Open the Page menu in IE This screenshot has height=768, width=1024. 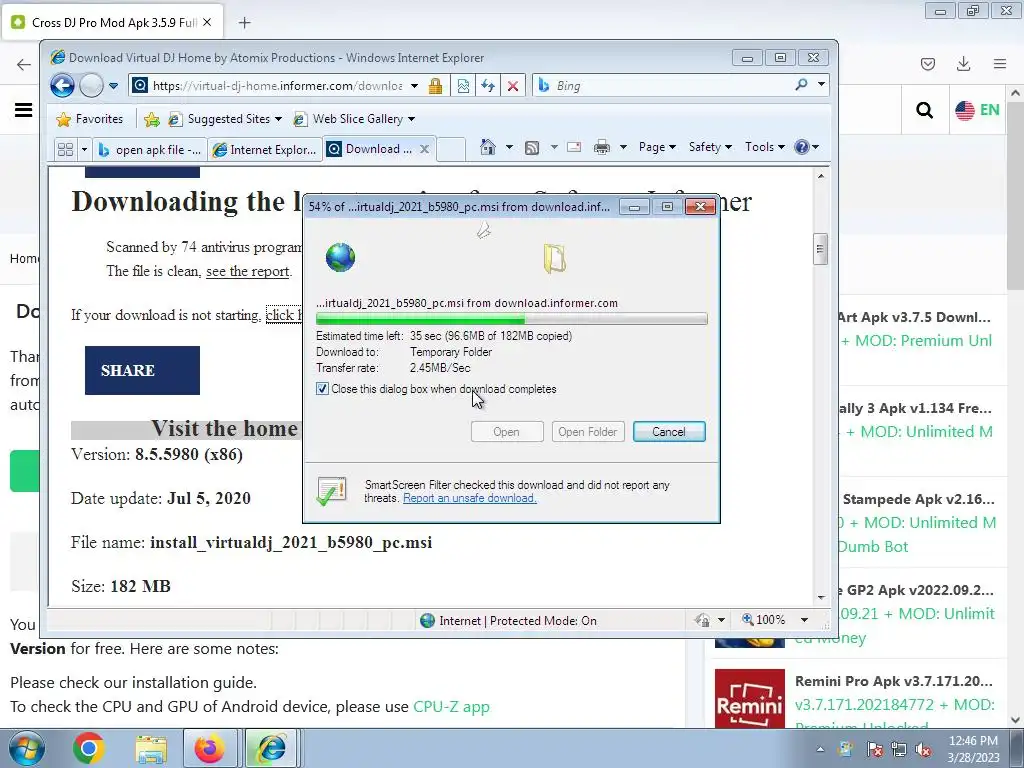[657, 147]
